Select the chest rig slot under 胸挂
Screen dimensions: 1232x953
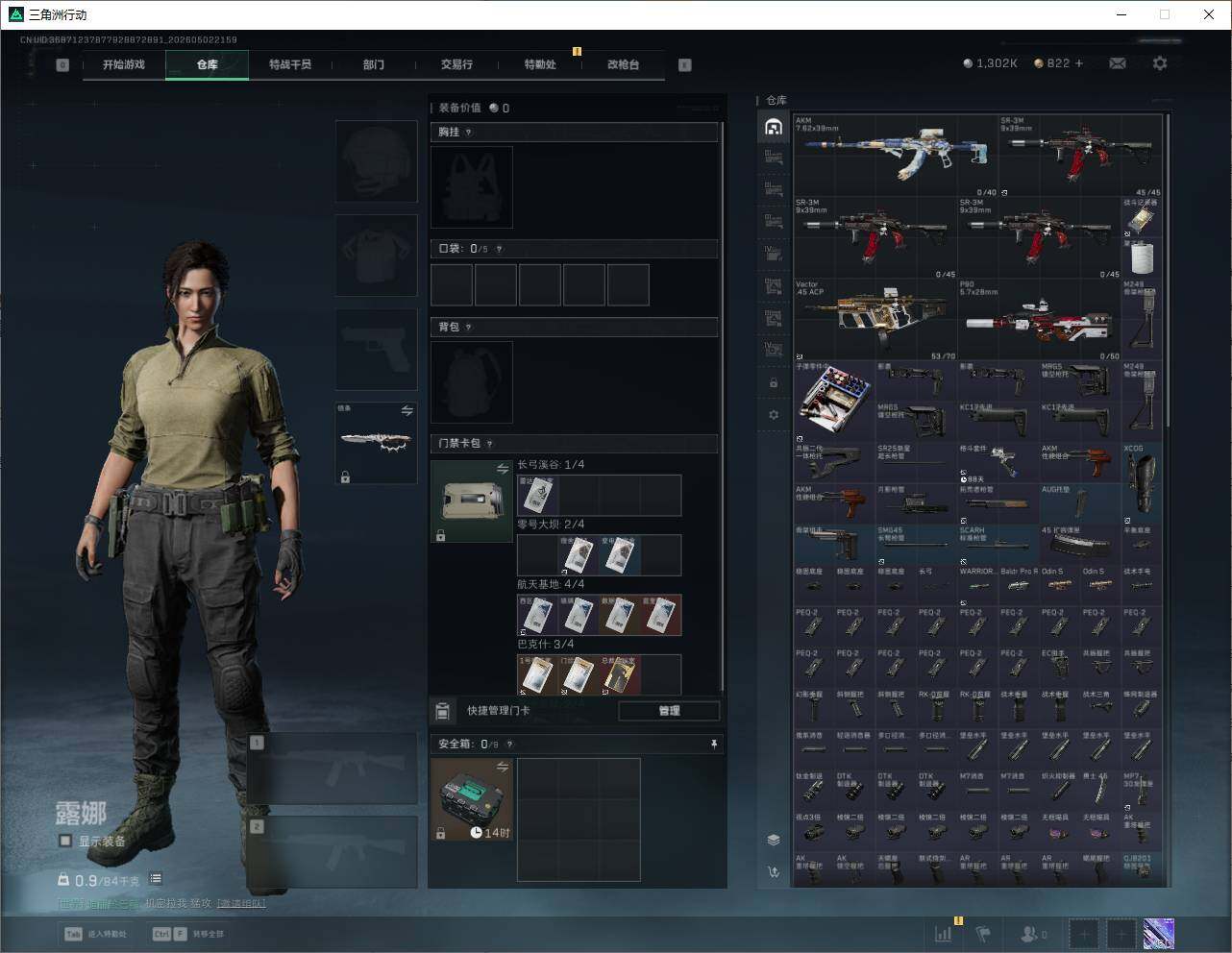click(x=472, y=187)
